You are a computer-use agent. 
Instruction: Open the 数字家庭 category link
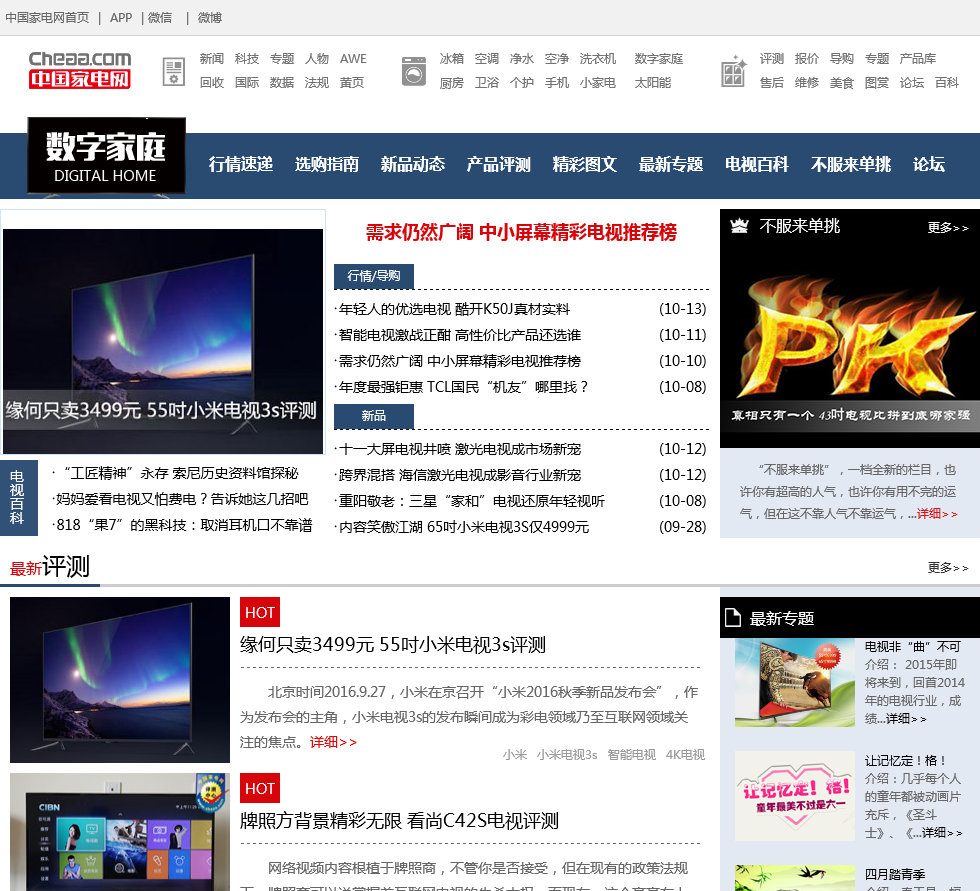659,59
